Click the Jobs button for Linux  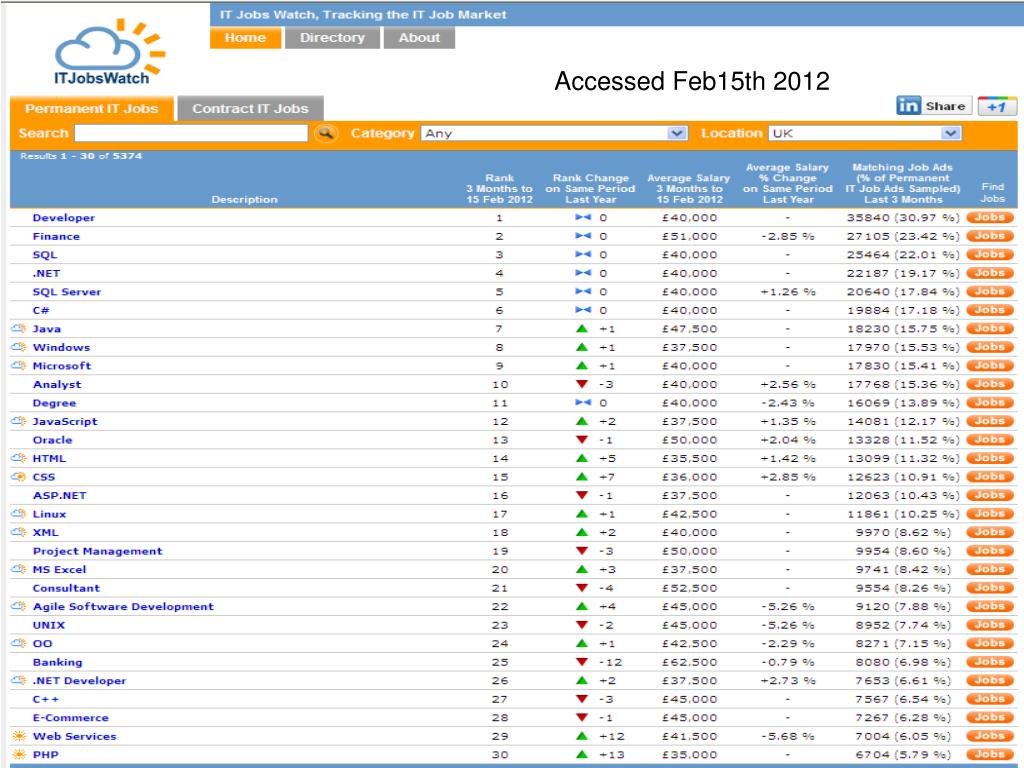coord(990,514)
